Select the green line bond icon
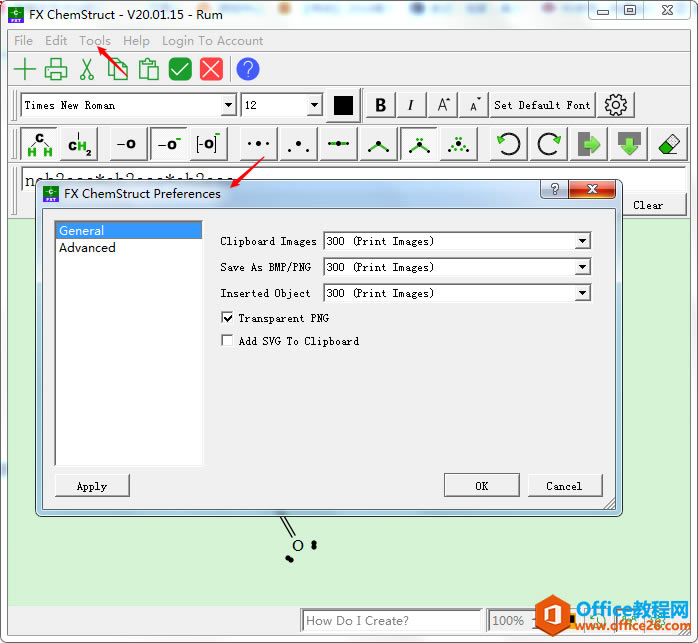Image resolution: width=698 pixels, height=643 pixels. click(338, 144)
